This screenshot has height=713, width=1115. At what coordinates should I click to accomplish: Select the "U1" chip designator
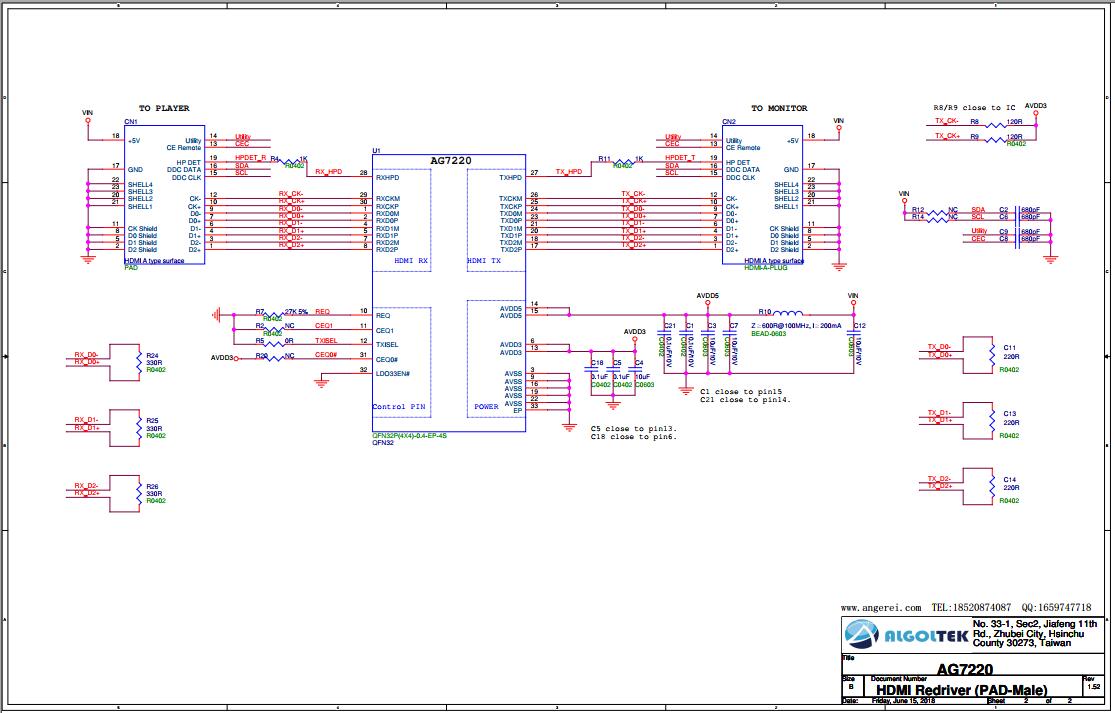pyautogui.click(x=377, y=151)
